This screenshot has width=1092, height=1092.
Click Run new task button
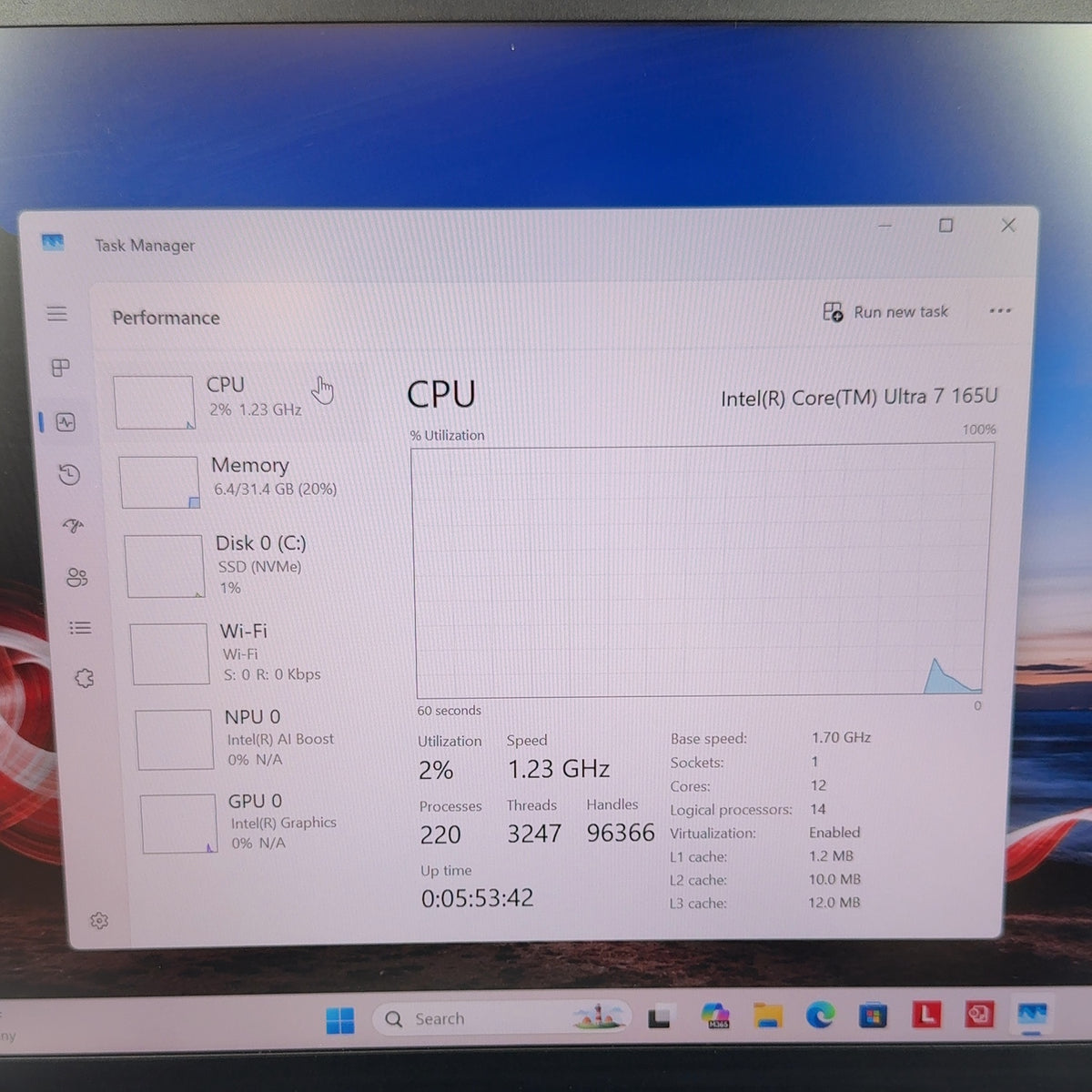[x=885, y=312]
